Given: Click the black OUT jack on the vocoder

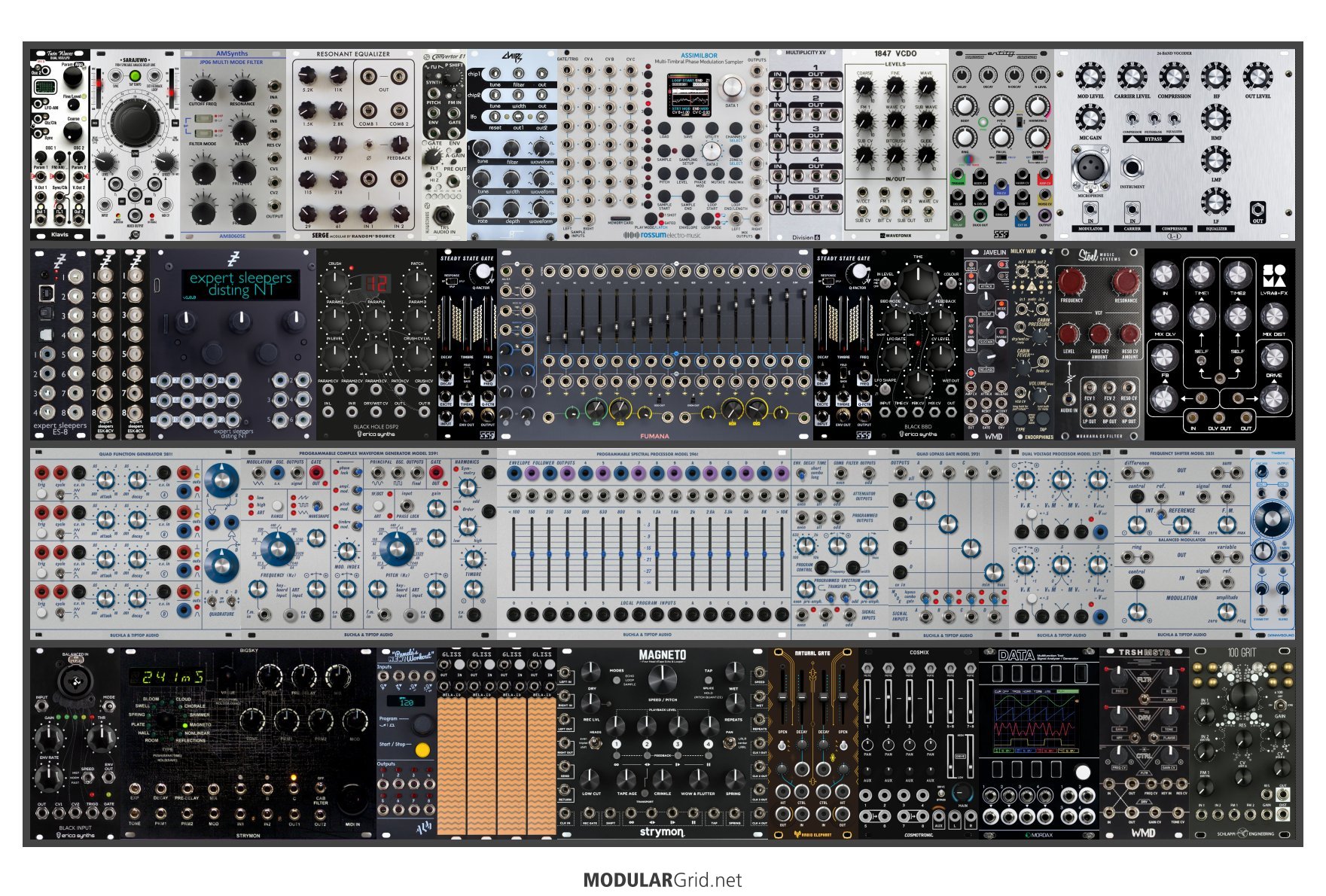Looking at the screenshot, I should click(1257, 210).
